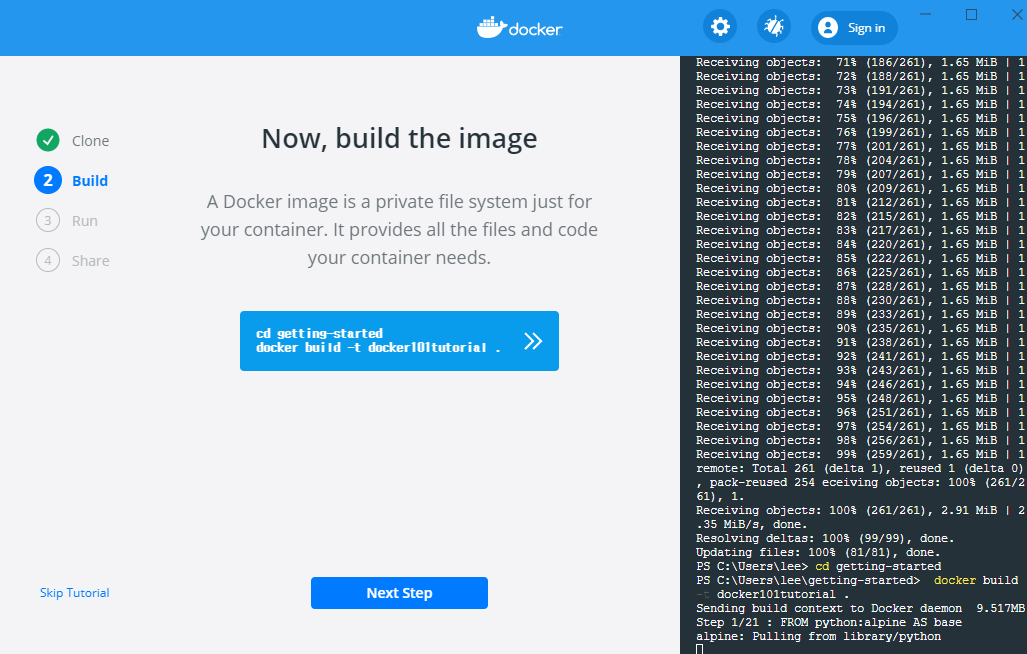Click 'Resolving deltas: 100% (99/99), done.' line
The height and width of the screenshot is (654, 1027).
pyautogui.click(x=825, y=538)
